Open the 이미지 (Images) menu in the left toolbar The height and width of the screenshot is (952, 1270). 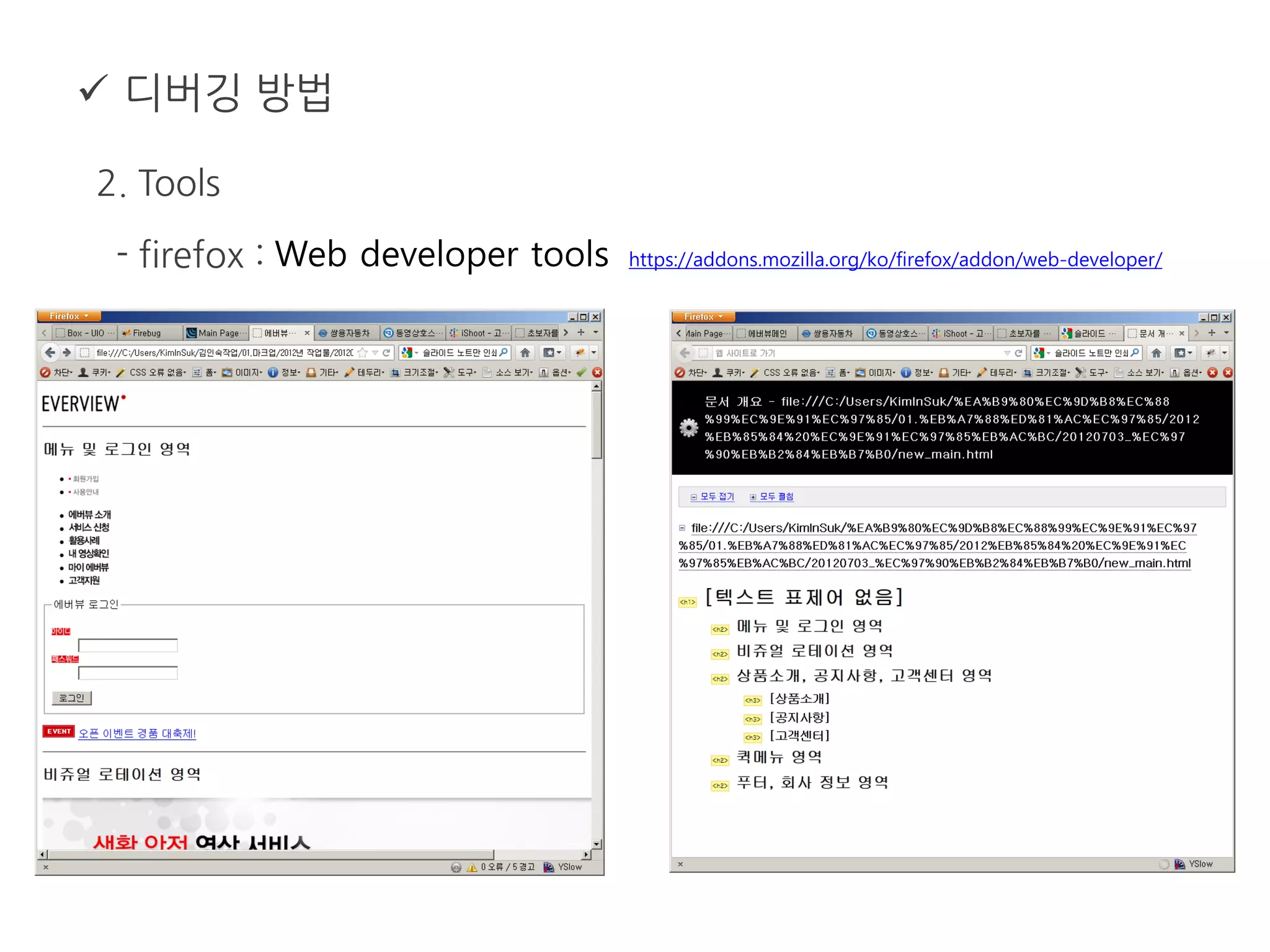pyautogui.click(x=242, y=372)
